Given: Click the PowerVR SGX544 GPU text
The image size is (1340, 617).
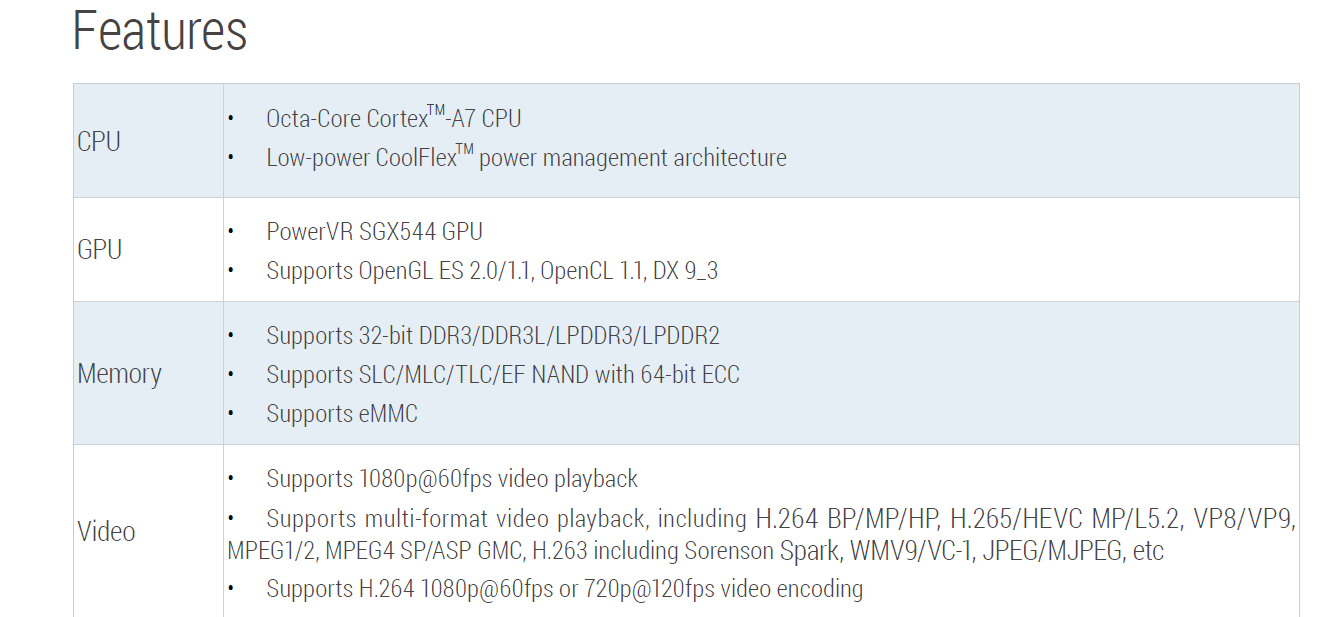Looking at the screenshot, I should pos(374,232).
